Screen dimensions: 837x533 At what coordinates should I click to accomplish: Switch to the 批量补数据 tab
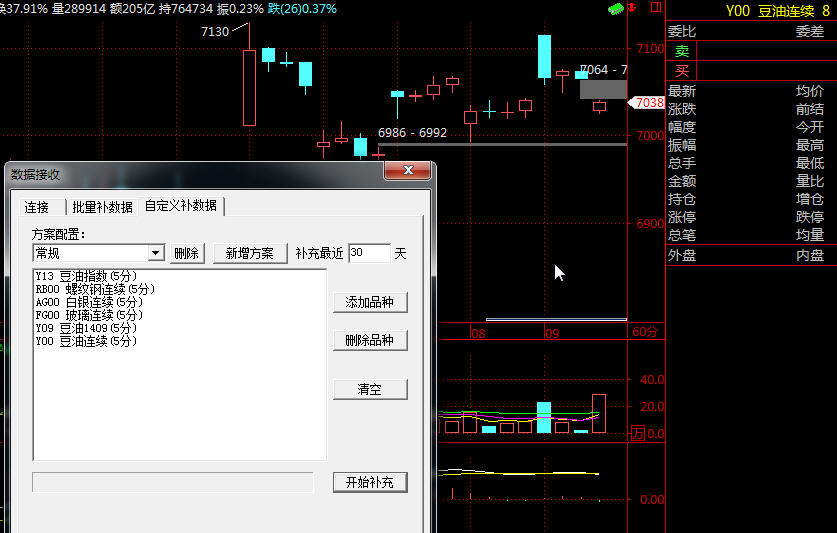pyautogui.click(x=102, y=207)
